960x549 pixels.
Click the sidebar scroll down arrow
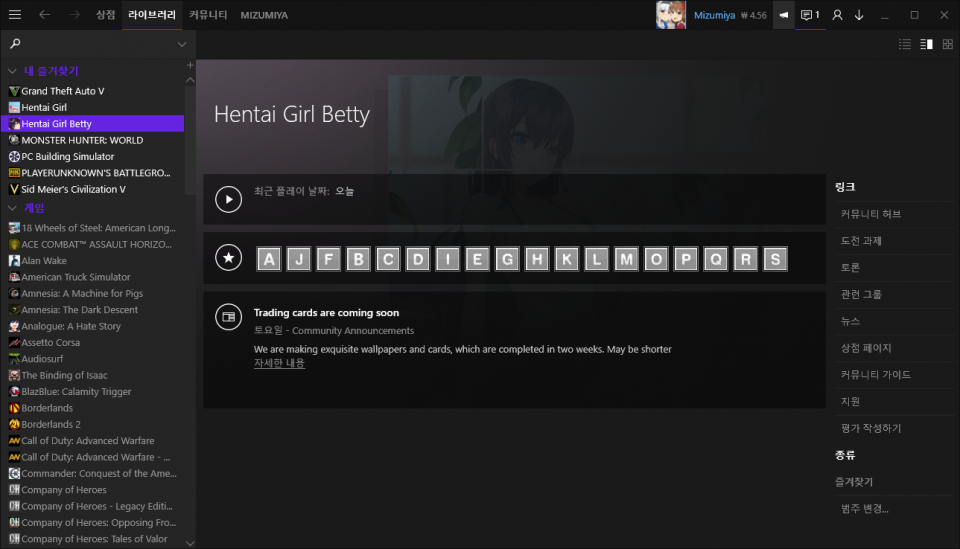pyautogui.click(x=190, y=543)
